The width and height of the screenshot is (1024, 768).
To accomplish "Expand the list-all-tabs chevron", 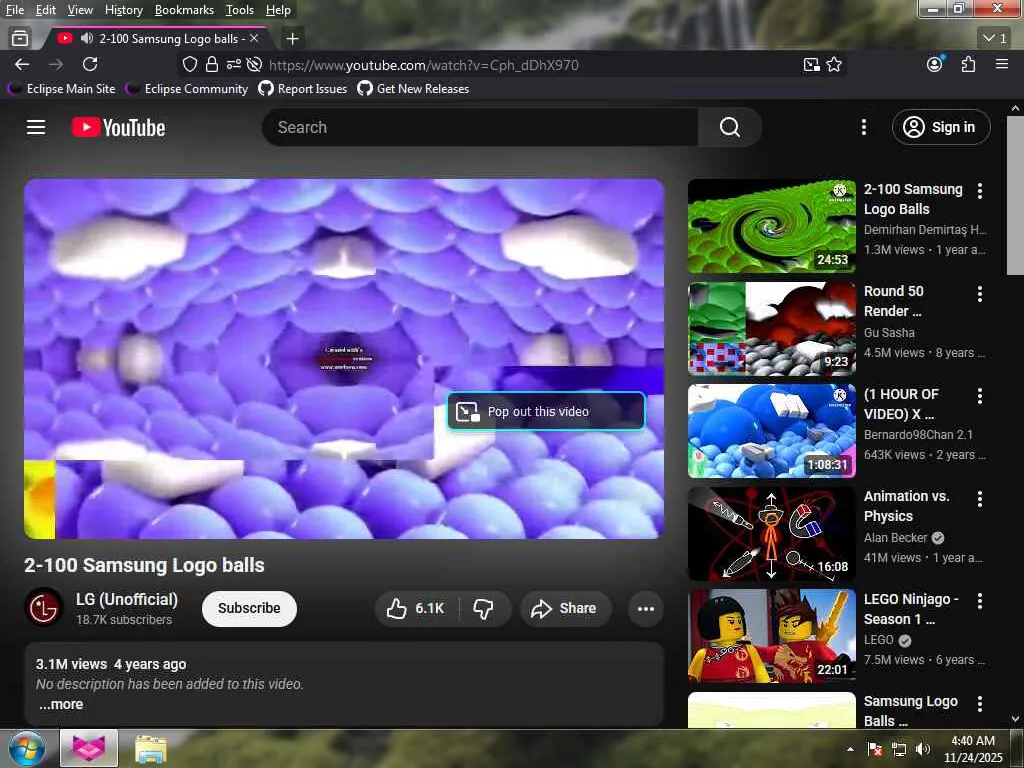I will click(x=995, y=39).
